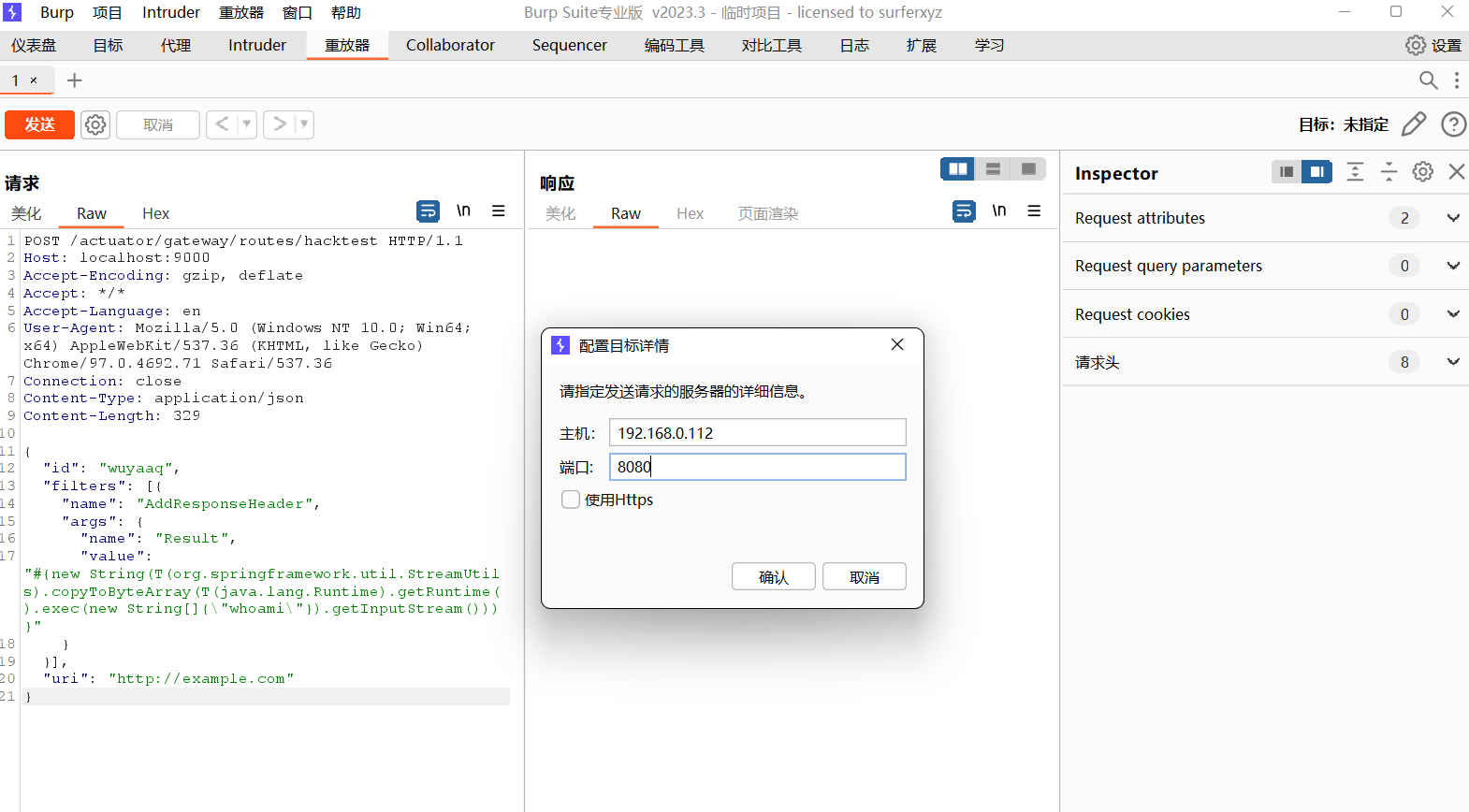This screenshot has width=1469, height=812.
Task: Select combined tabbed layout icon
Action: pyautogui.click(x=1028, y=168)
